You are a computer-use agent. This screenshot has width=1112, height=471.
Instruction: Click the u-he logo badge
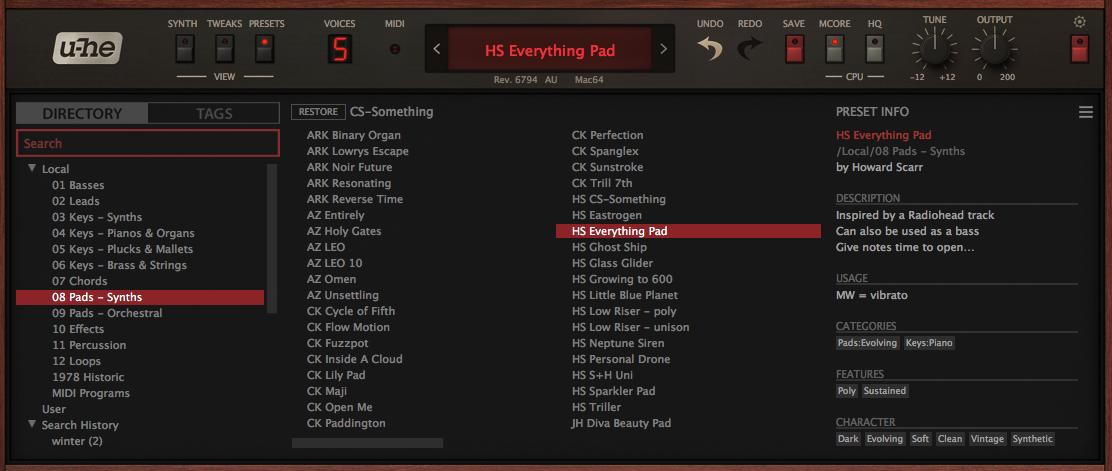click(88, 48)
